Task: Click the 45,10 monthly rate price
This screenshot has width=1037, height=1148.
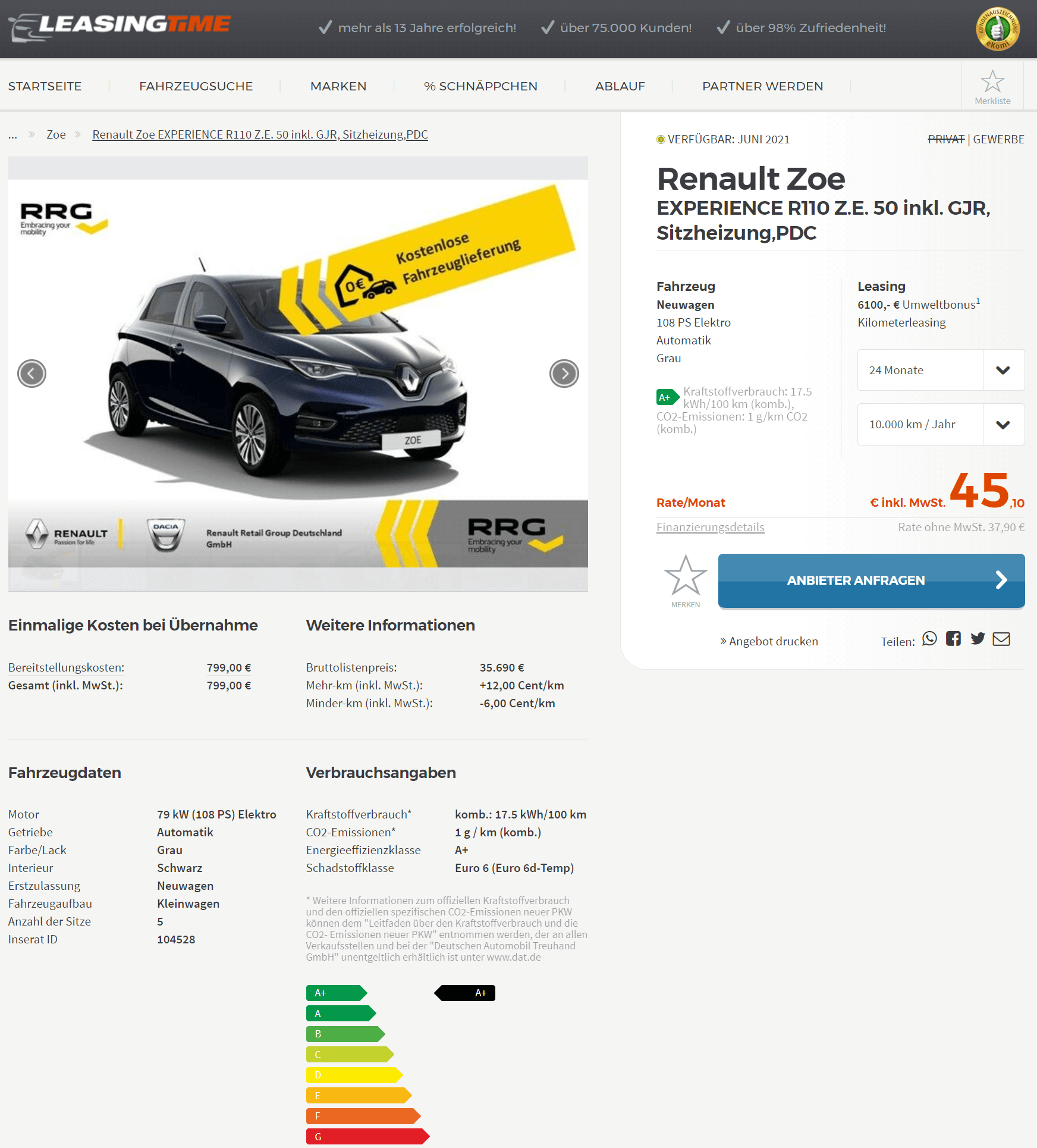Action: tap(986, 491)
